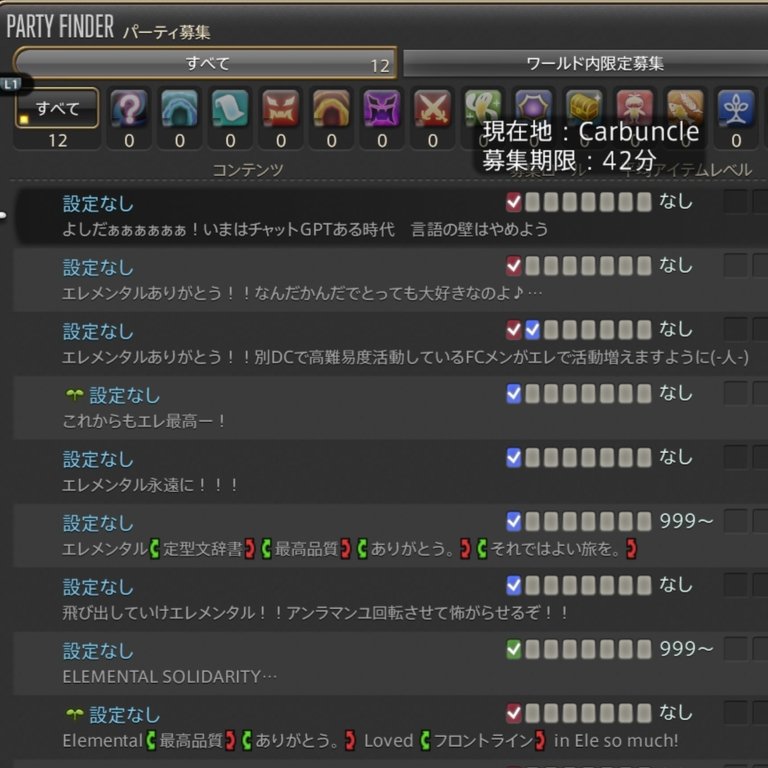The image size is (768, 768).
Task: Filter by the blue tree Deep Dungeons icon
Action: 736,108
